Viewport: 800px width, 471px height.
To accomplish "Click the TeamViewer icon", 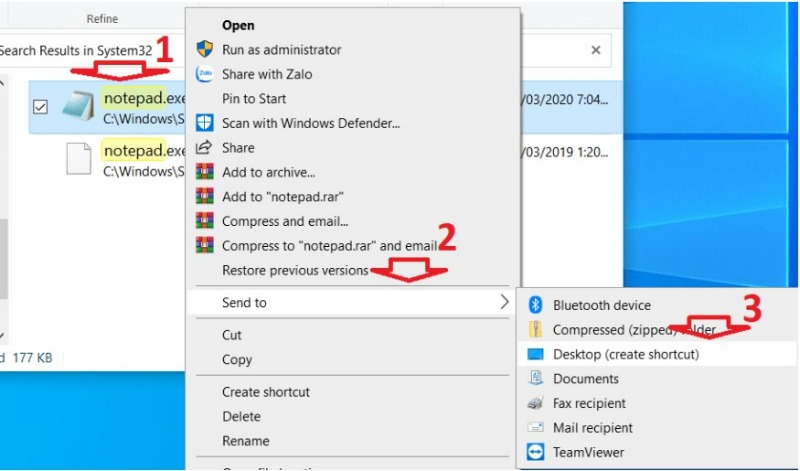I will pyautogui.click(x=536, y=452).
